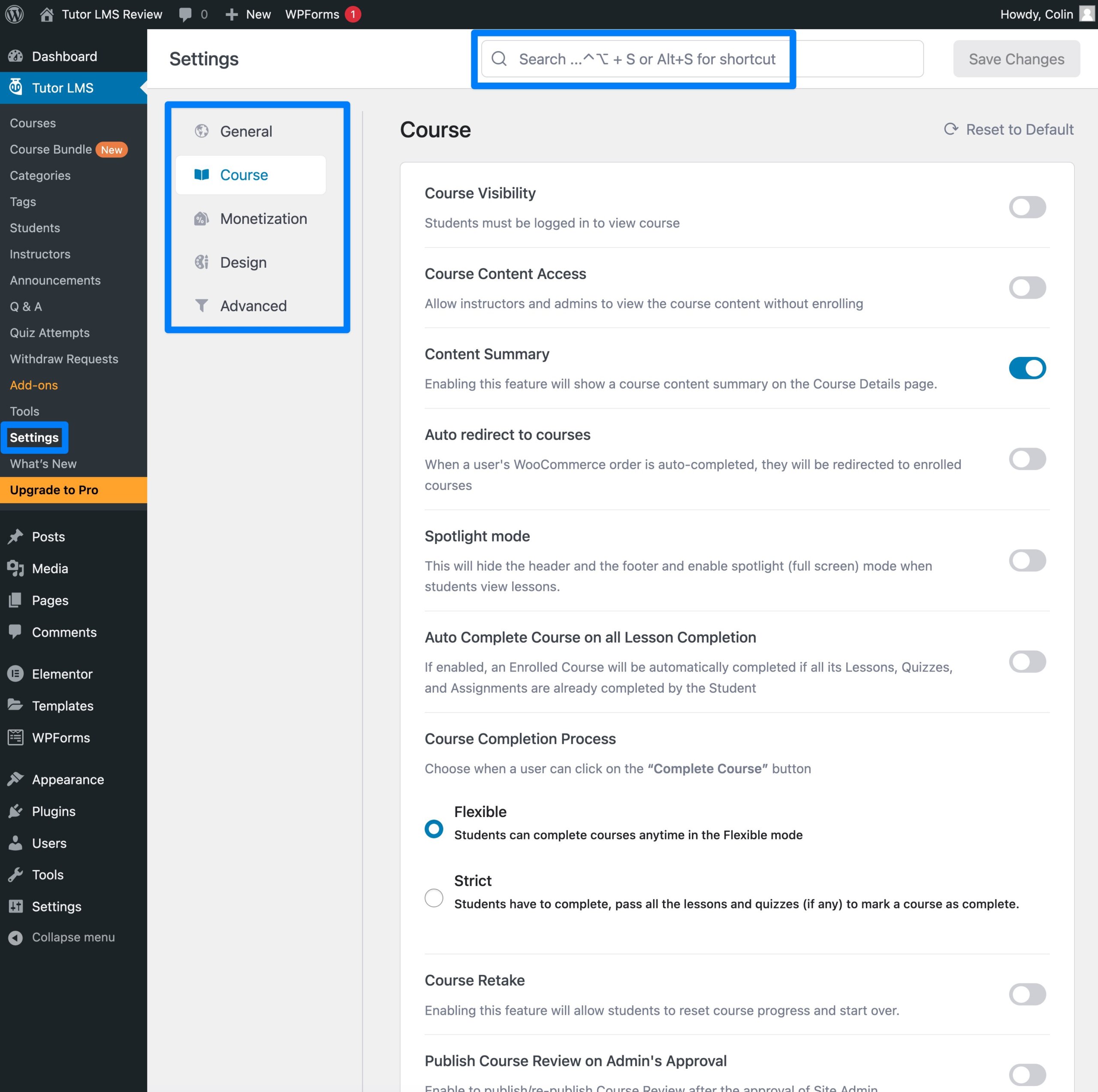Open the General settings tab

(250, 131)
